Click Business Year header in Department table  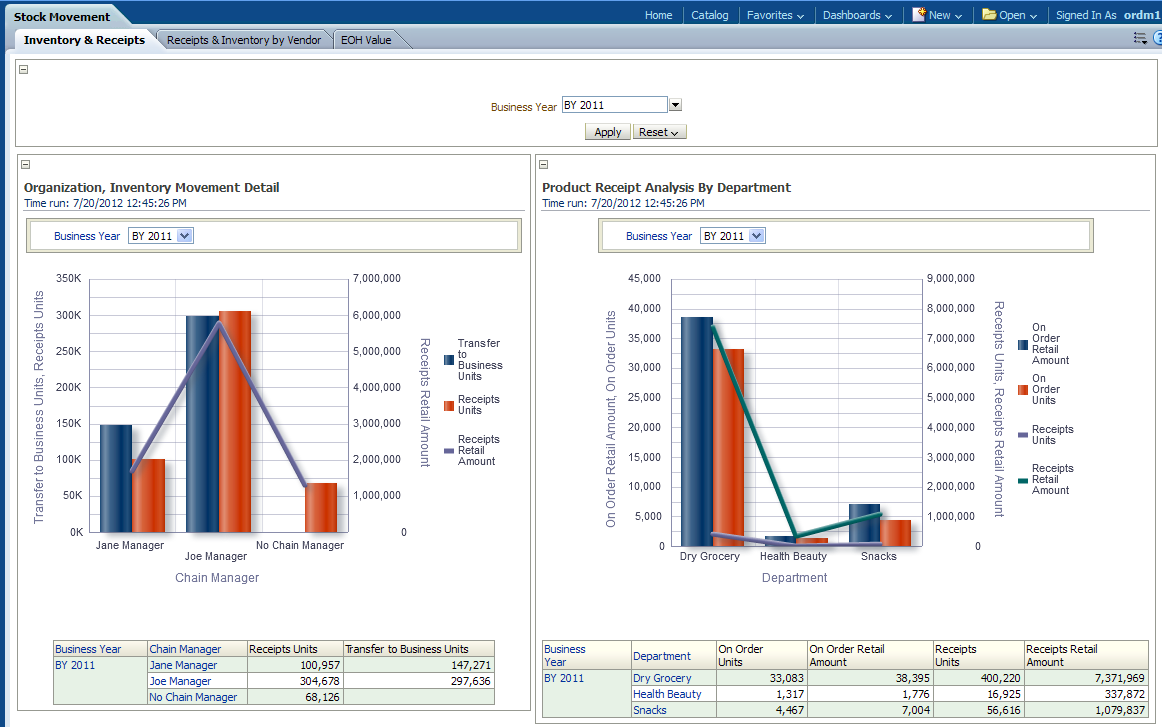(565, 656)
